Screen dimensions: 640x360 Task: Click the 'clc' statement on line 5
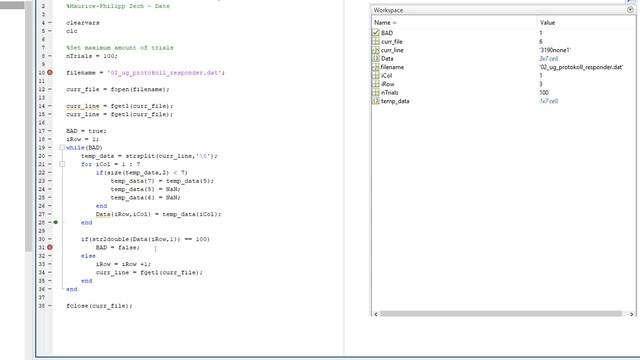coord(72,31)
